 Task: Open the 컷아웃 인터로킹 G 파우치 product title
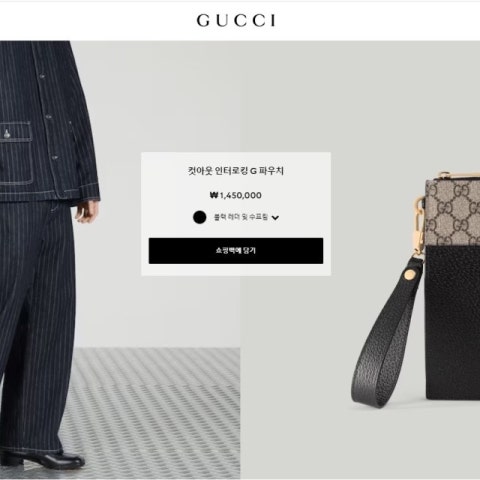coord(236,171)
